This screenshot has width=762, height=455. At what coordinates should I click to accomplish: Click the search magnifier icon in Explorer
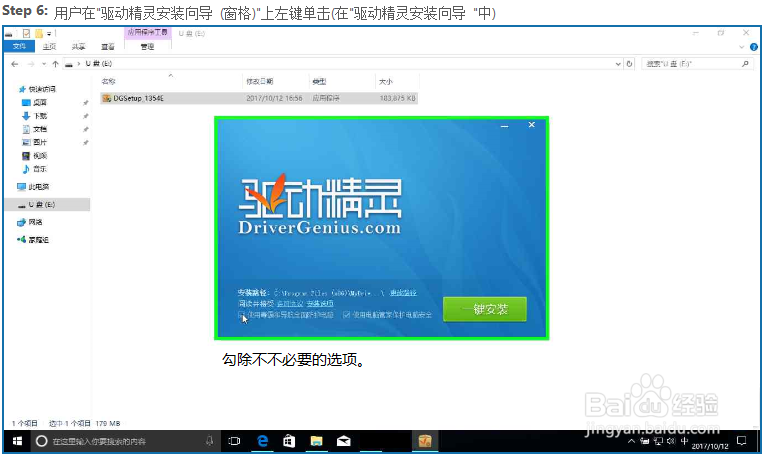point(745,64)
